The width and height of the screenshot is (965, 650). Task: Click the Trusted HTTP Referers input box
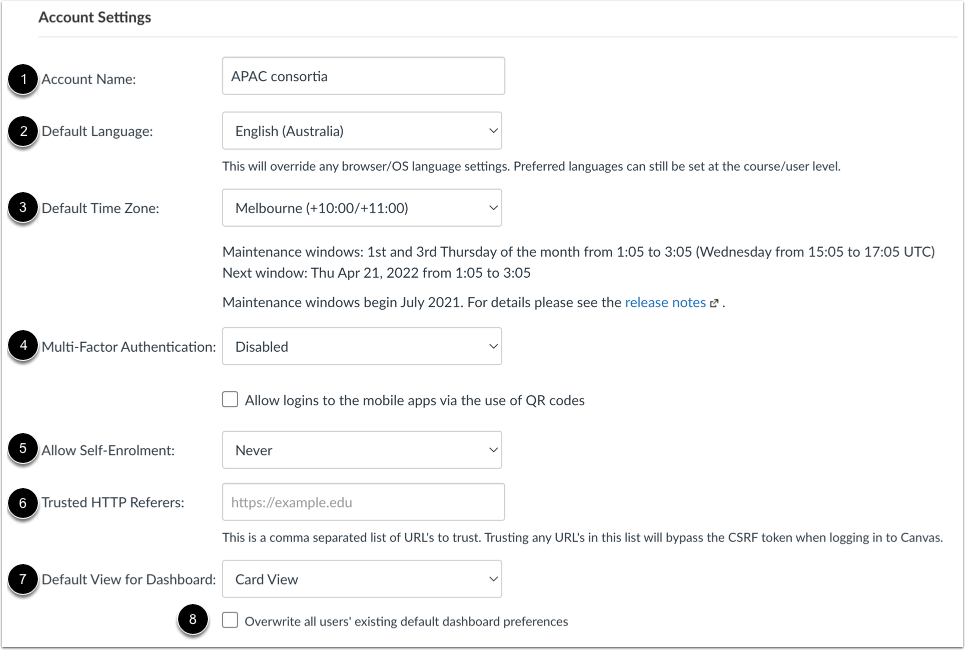tap(362, 501)
